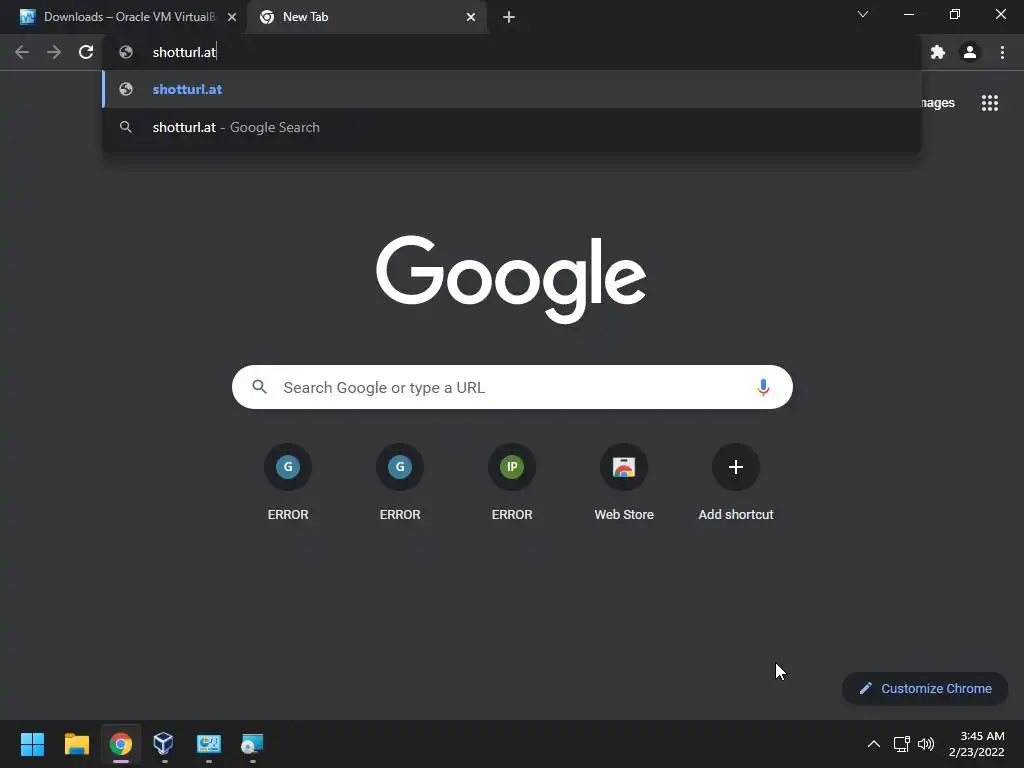
Task: Select shotturl.at - Google Search suggestion
Action: (x=512, y=127)
